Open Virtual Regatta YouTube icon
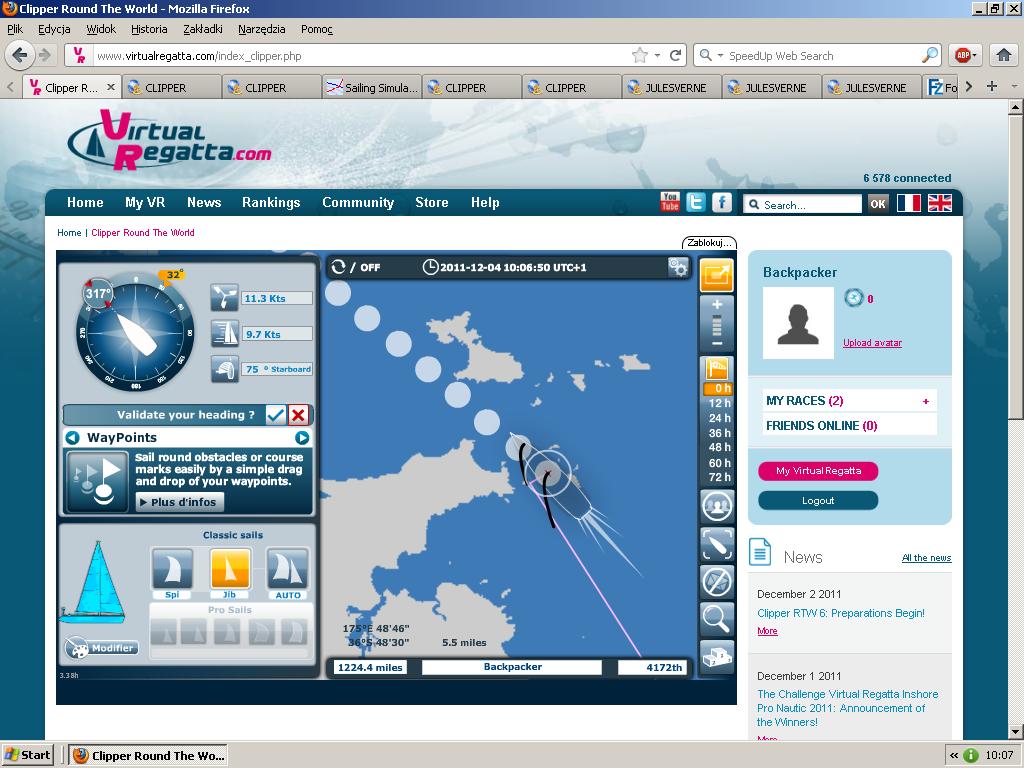This screenshot has width=1024, height=768. [670, 202]
